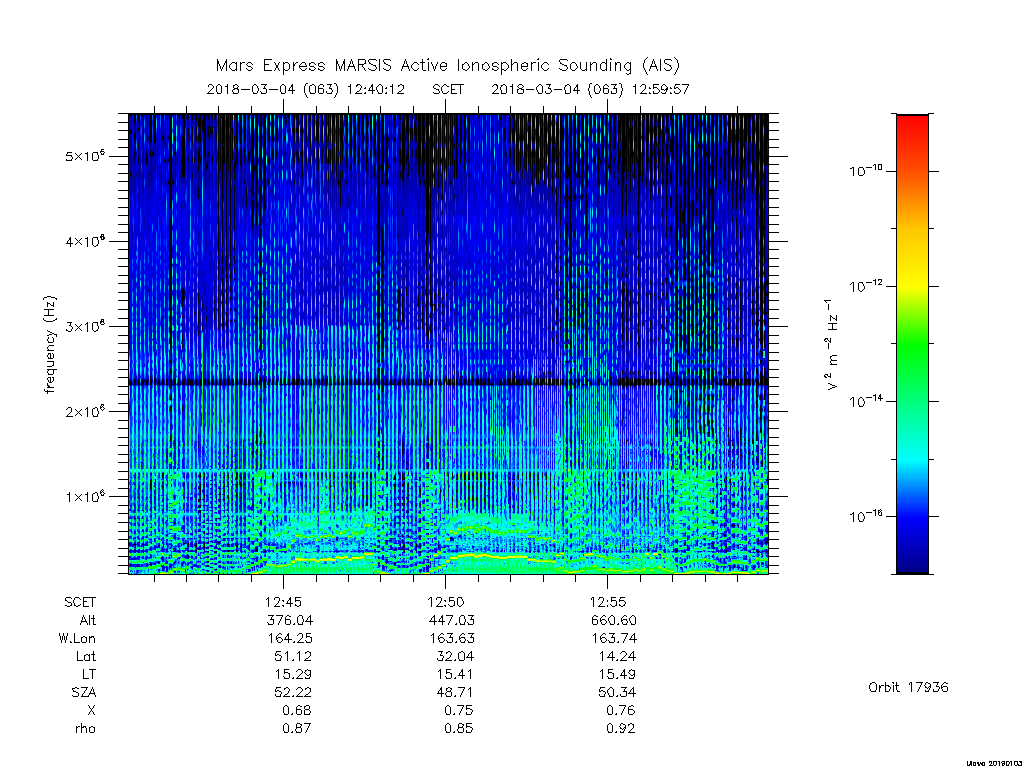This screenshot has height=768, width=1024.
Task: Click the 'X' row label
Action: click(x=91, y=710)
